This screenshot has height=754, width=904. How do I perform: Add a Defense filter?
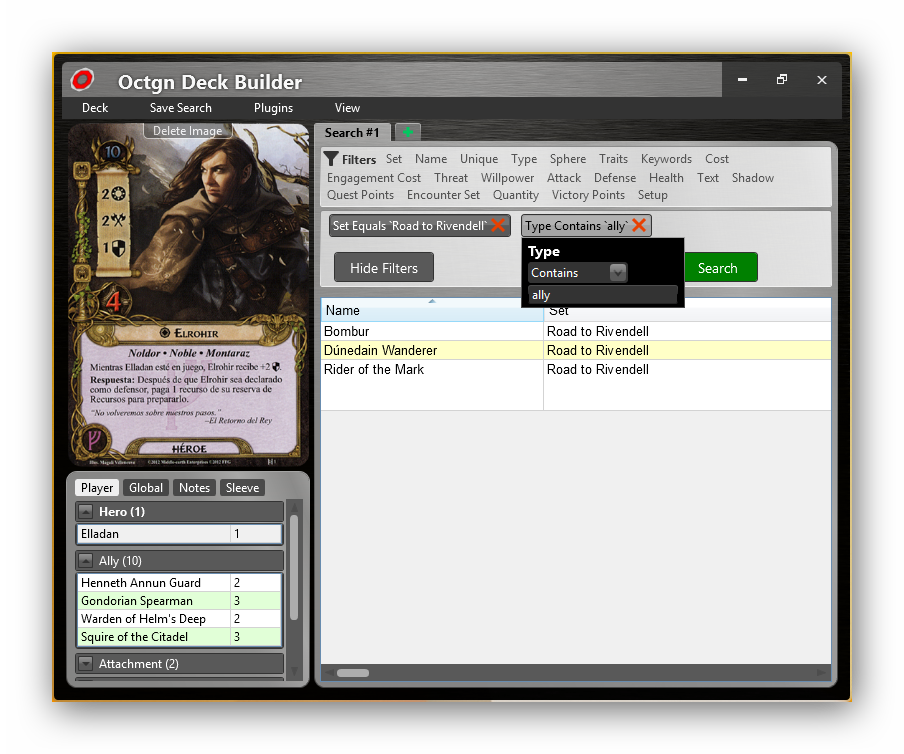[615, 178]
